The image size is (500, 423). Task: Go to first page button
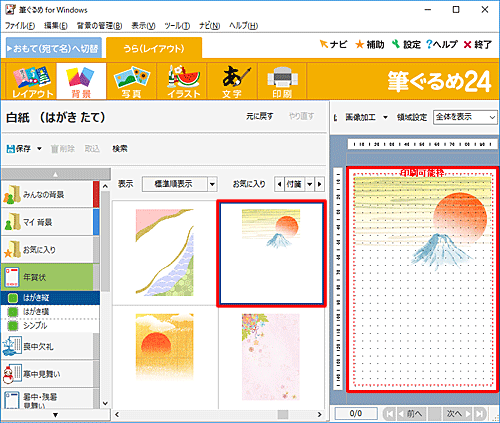[x=389, y=414]
